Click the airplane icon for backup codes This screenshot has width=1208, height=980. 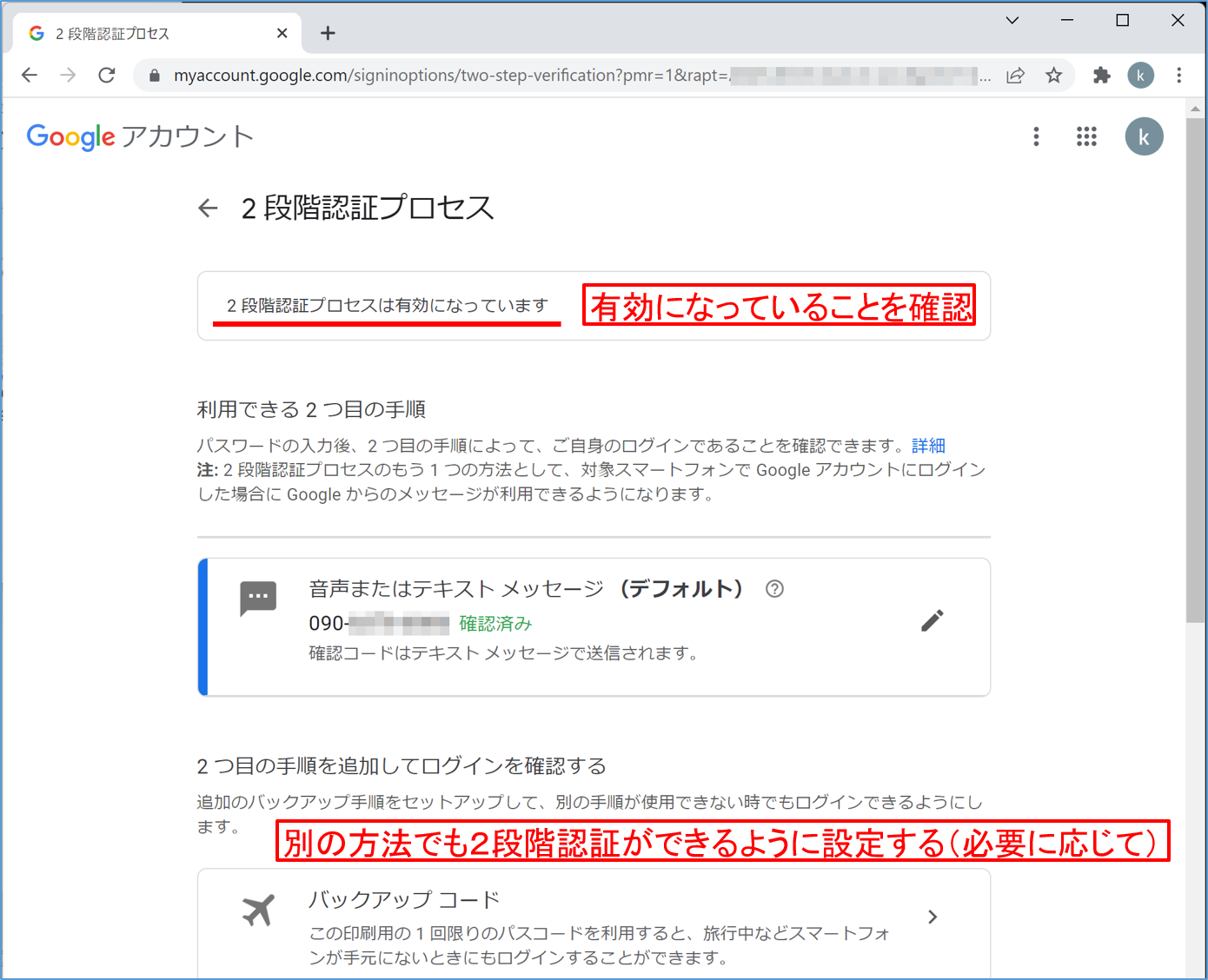point(258,910)
